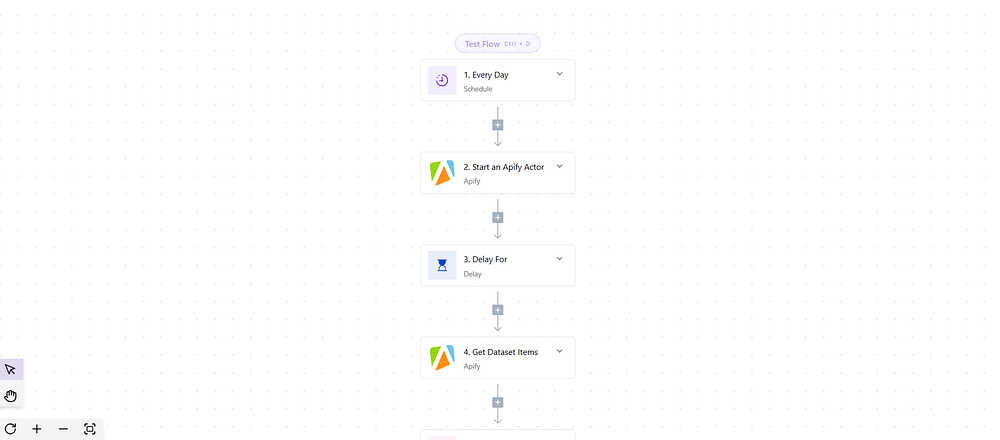This screenshot has height=440, width=1000.
Task: Expand the Start an Apify Actor step options
Action: point(559,166)
